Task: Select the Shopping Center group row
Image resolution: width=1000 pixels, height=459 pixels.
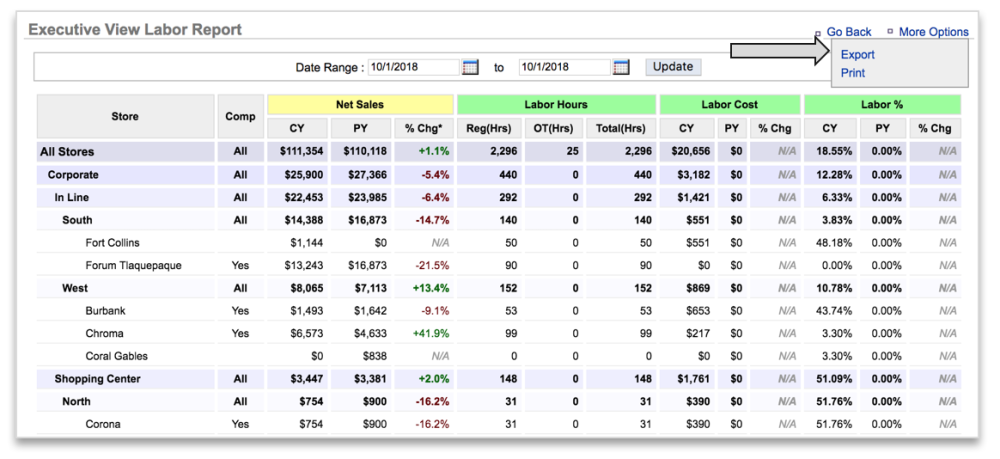Action: [x=97, y=379]
